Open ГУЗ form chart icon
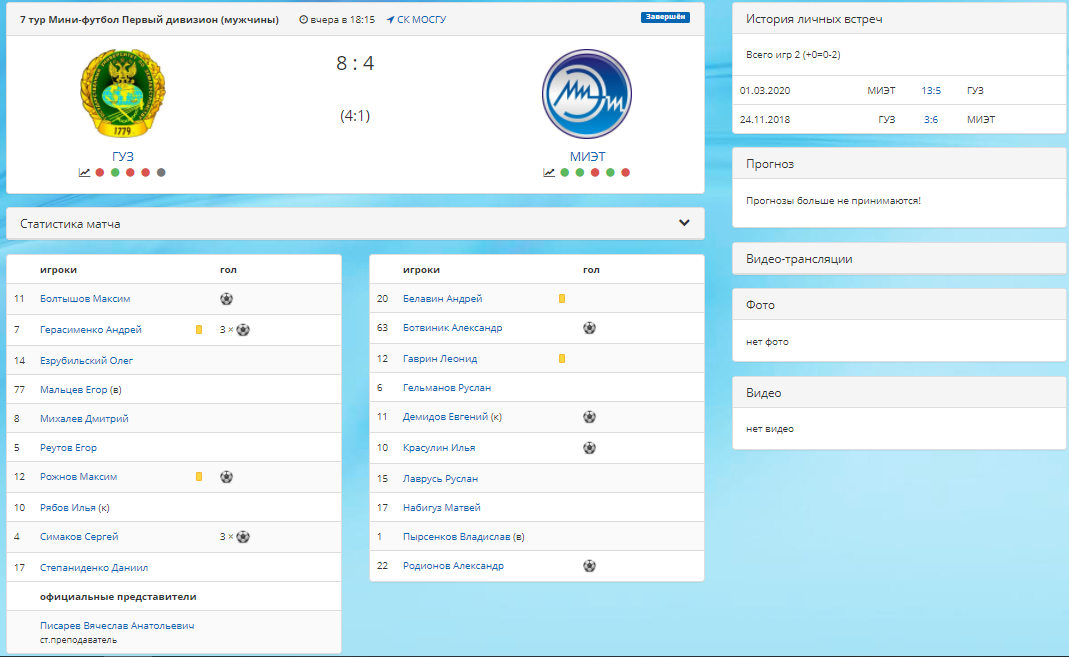1069x657 pixels. pyautogui.click(x=85, y=172)
